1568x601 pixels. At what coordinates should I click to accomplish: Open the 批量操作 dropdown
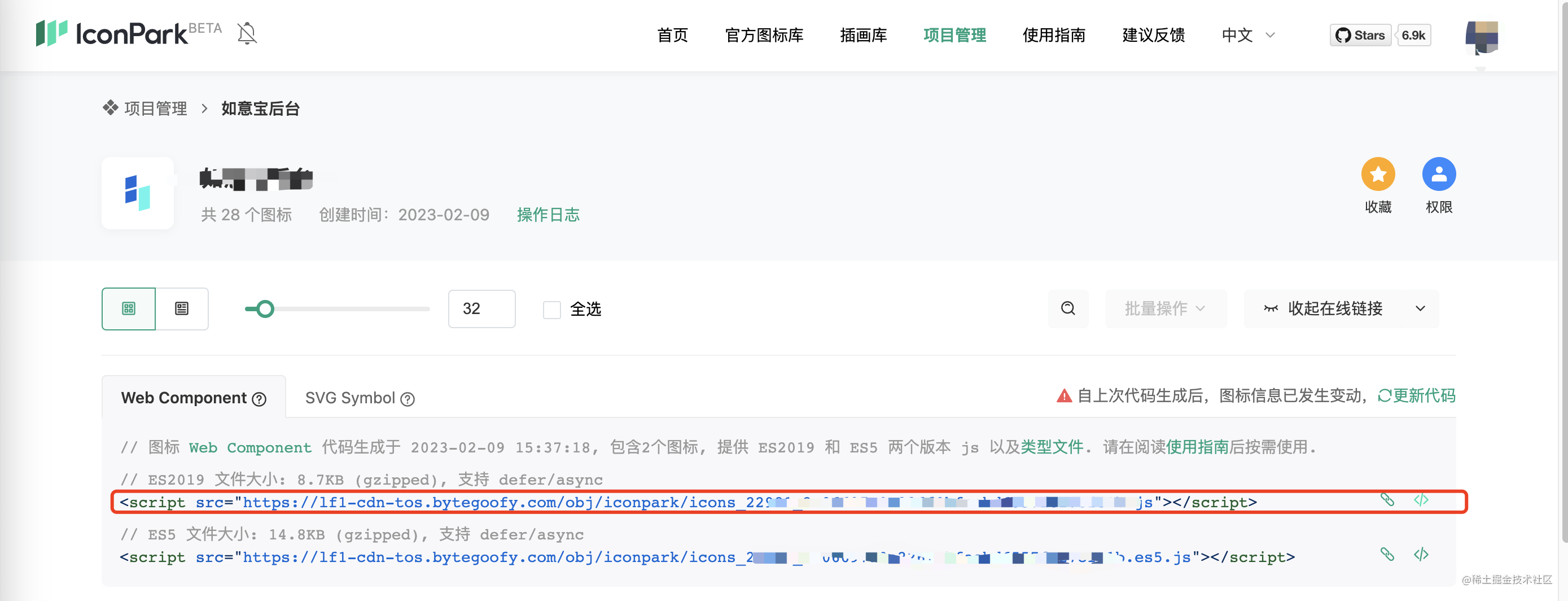point(1166,309)
